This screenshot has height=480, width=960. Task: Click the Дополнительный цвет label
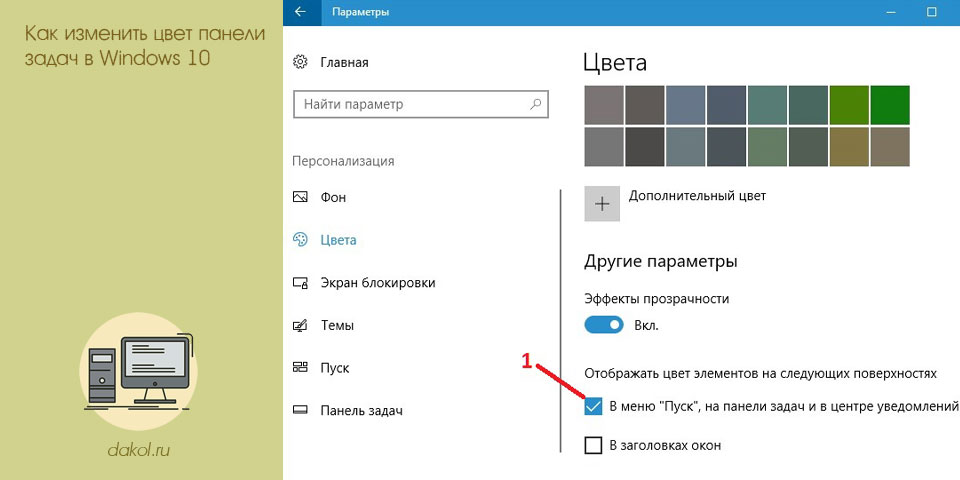(697, 196)
